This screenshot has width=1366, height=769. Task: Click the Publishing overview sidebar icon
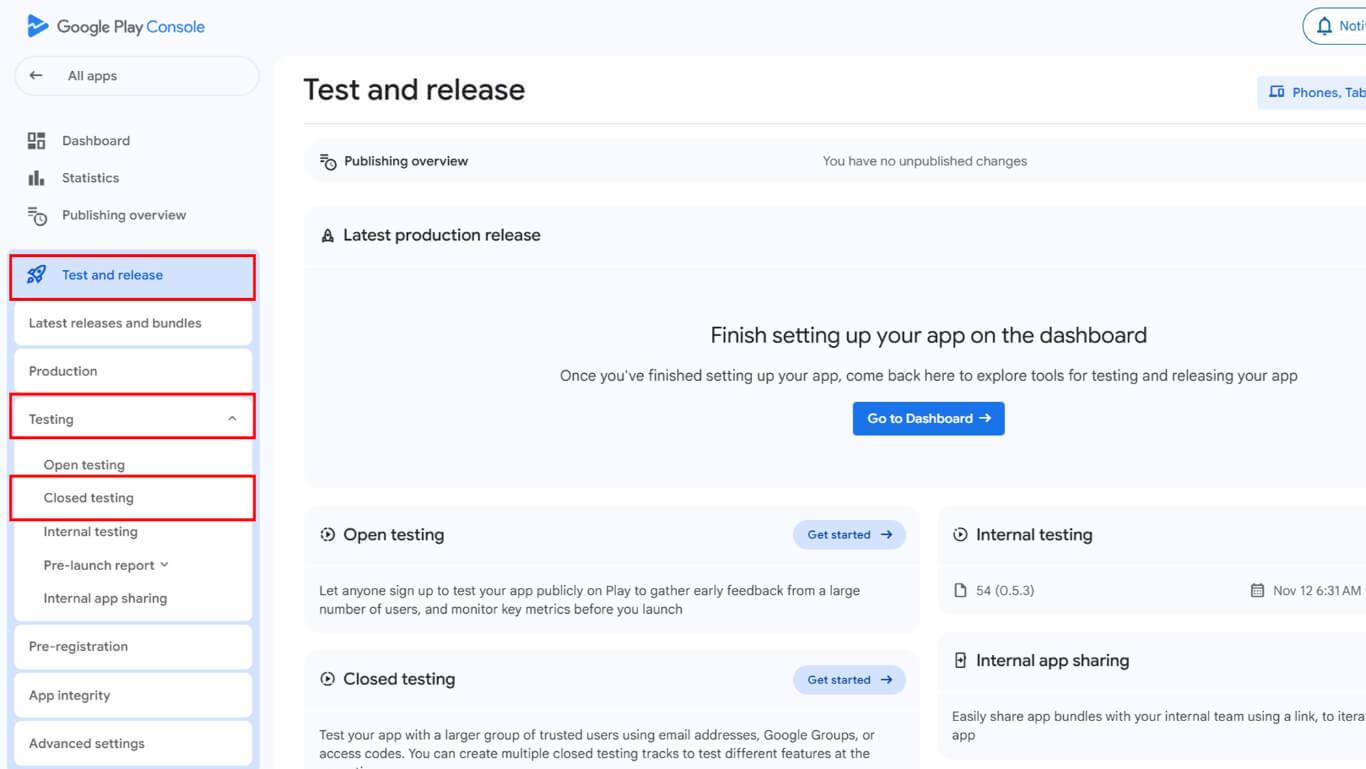point(37,216)
